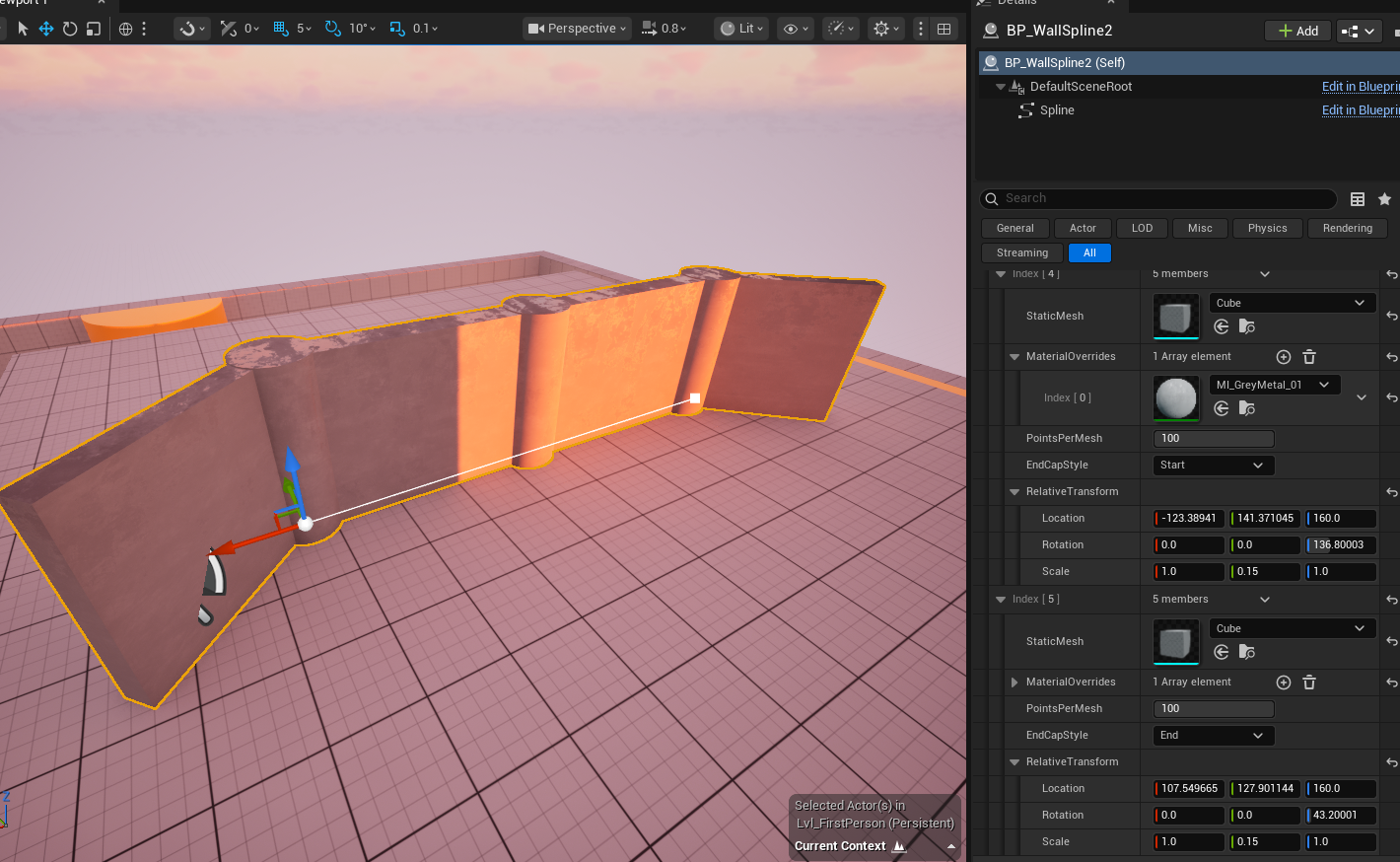Toggle scale snapping icon

pyautogui.click(x=396, y=29)
